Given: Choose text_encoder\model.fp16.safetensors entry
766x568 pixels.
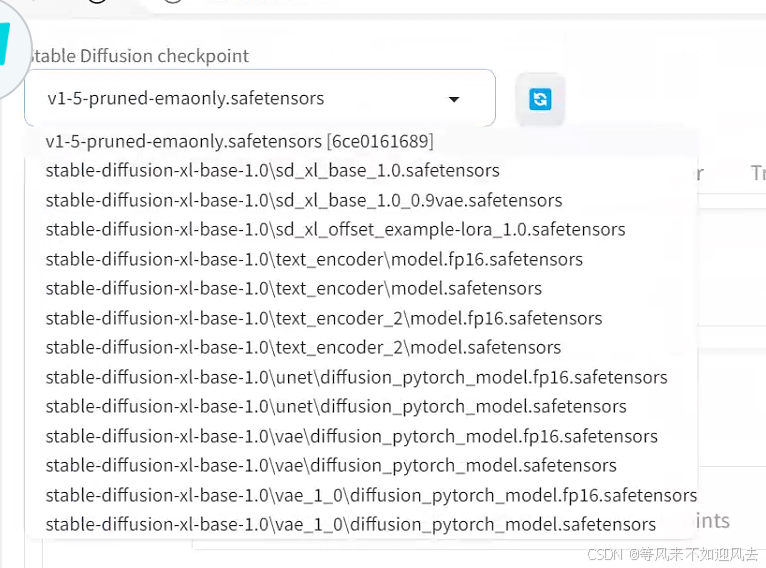Looking at the screenshot, I should 362,259.
